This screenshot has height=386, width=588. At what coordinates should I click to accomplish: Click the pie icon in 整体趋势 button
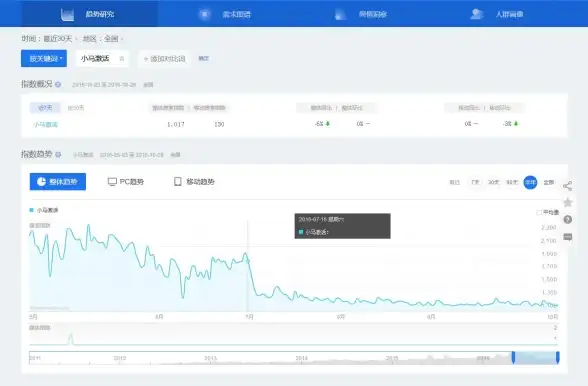click(41, 182)
